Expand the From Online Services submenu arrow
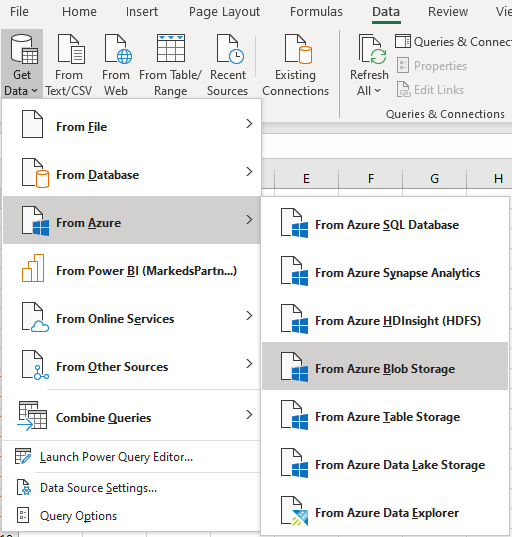Viewport: 512px width, 537px height. click(249, 315)
